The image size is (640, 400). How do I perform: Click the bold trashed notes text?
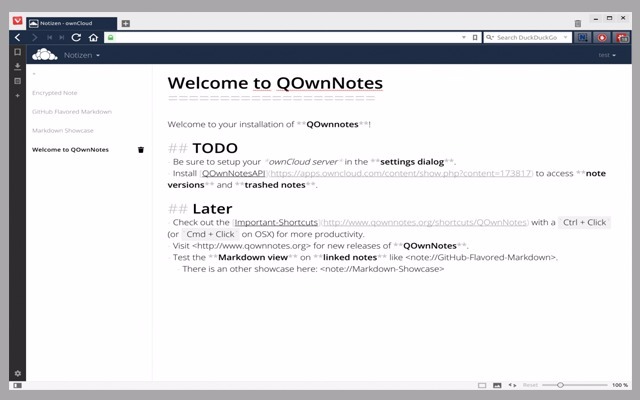click(275, 185)
